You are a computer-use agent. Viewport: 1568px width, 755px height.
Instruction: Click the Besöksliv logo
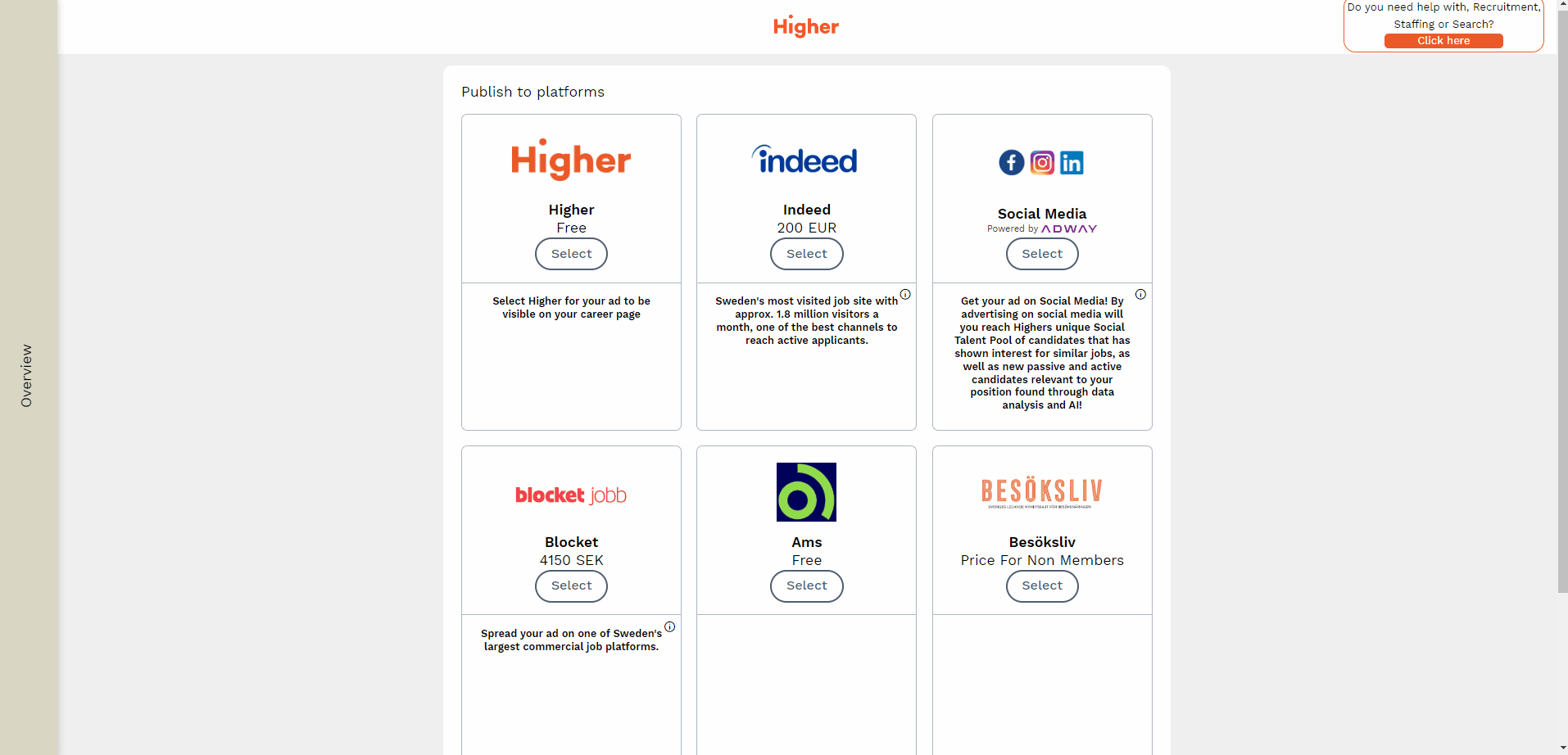pyautogui.click(x=1042, y=491)
